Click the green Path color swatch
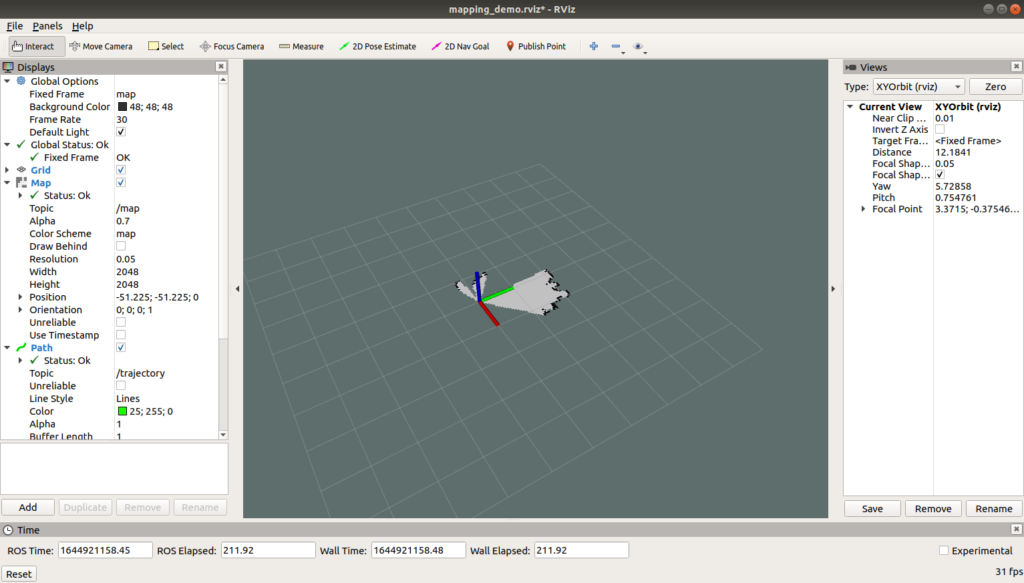 tap(121, 411)
